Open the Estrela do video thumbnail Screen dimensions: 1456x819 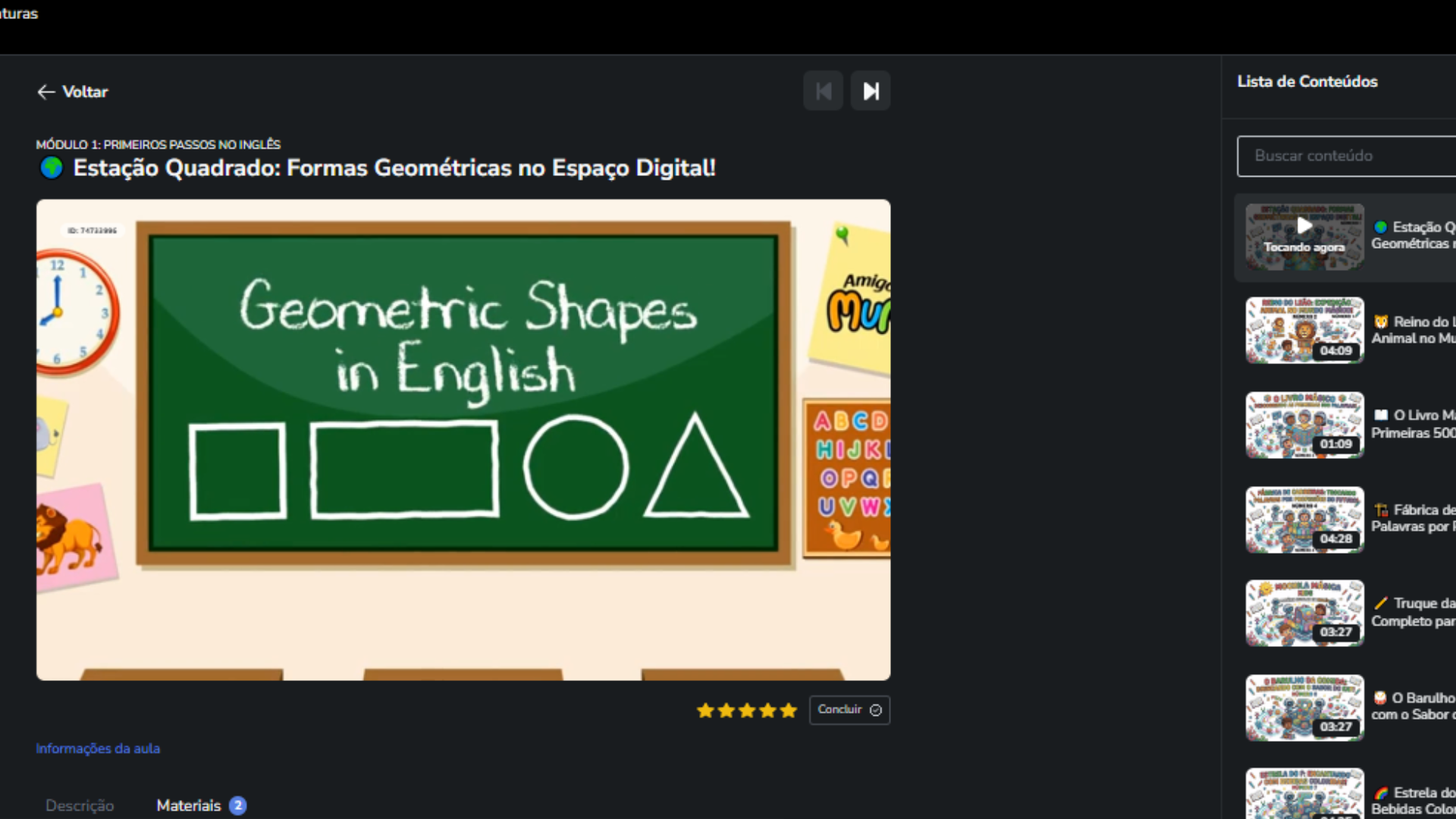[x=1304, y=794]
